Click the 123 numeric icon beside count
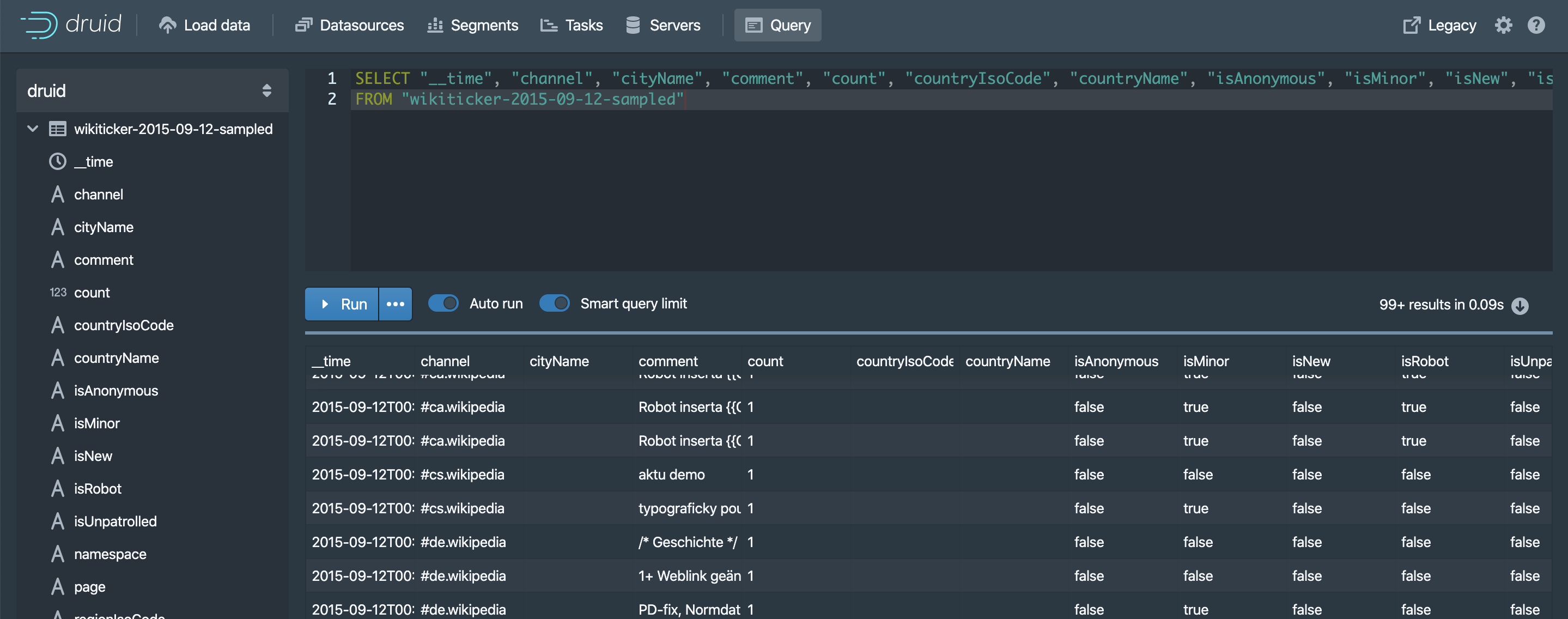The image size is (1568, 619). click(58, 293)
